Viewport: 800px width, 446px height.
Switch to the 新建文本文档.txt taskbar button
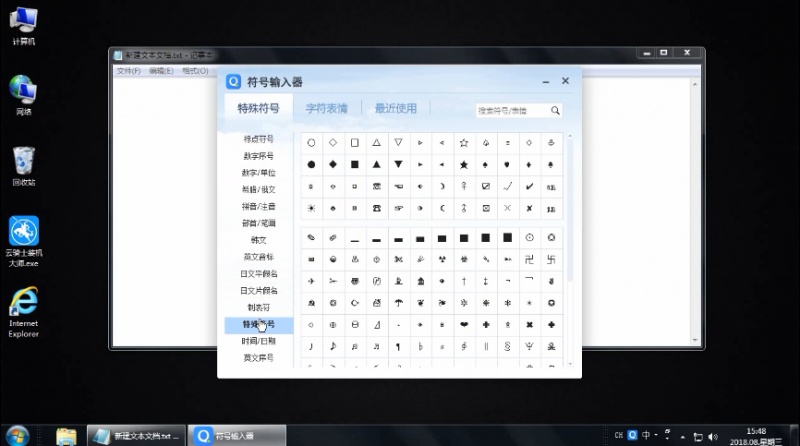[x=136, y=436]
